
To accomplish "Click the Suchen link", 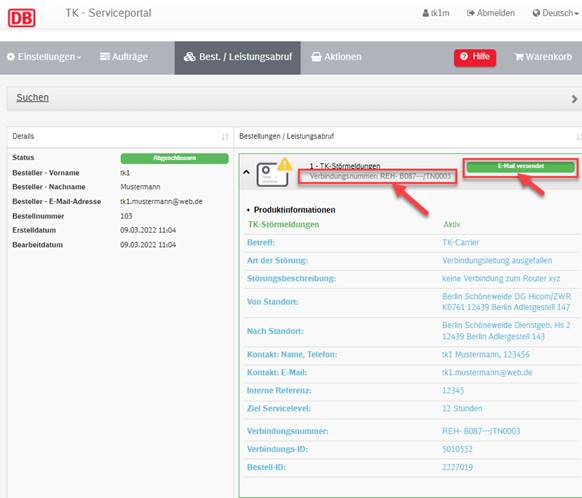I will (32, 98).
